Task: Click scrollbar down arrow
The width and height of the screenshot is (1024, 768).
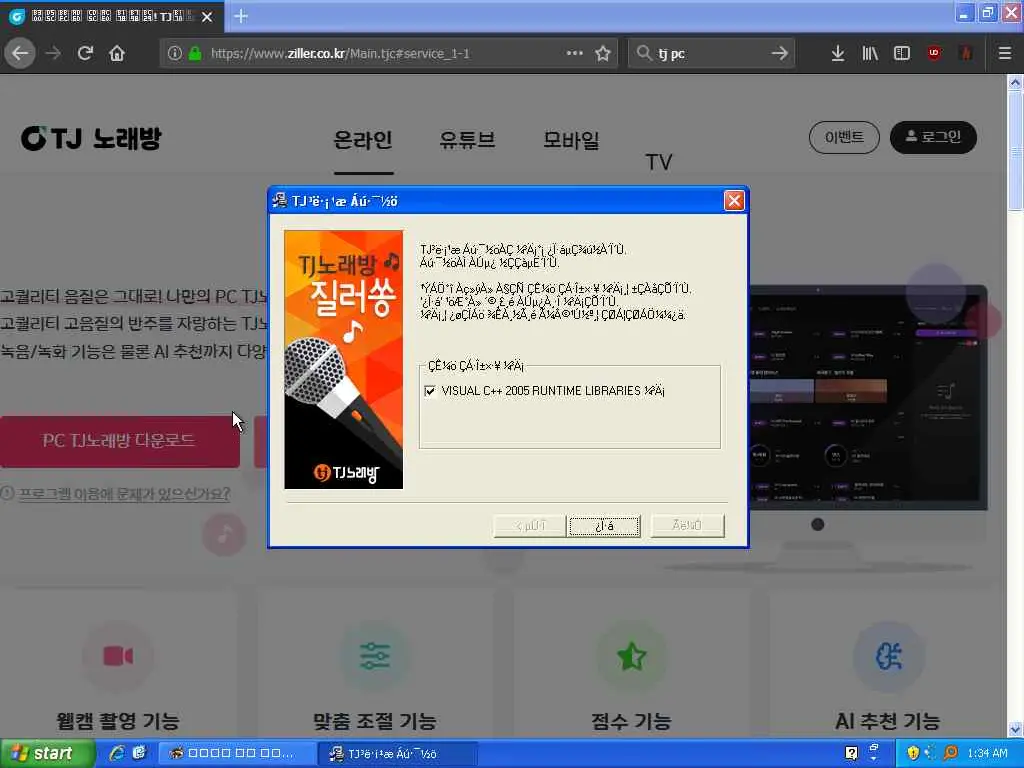Action: (1015, 729)
